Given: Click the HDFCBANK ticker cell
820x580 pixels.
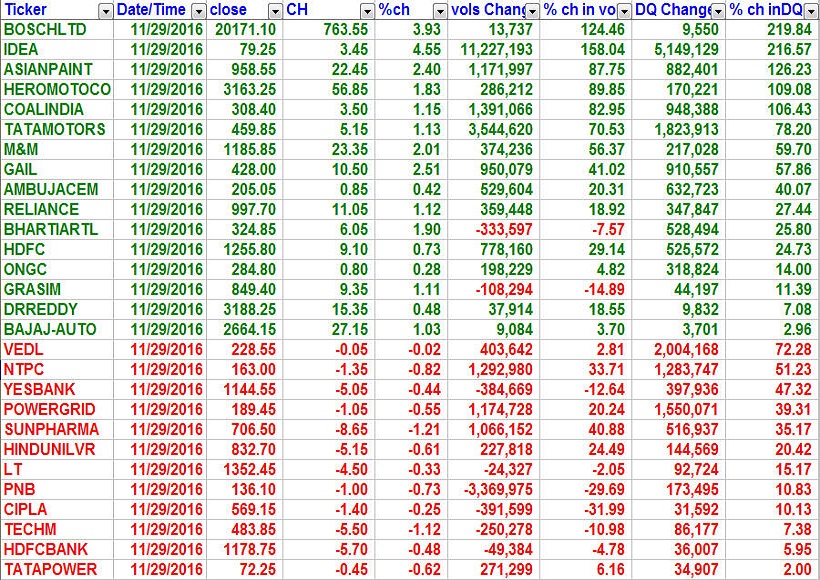Looking at the screenshot, I should [45, 549].
